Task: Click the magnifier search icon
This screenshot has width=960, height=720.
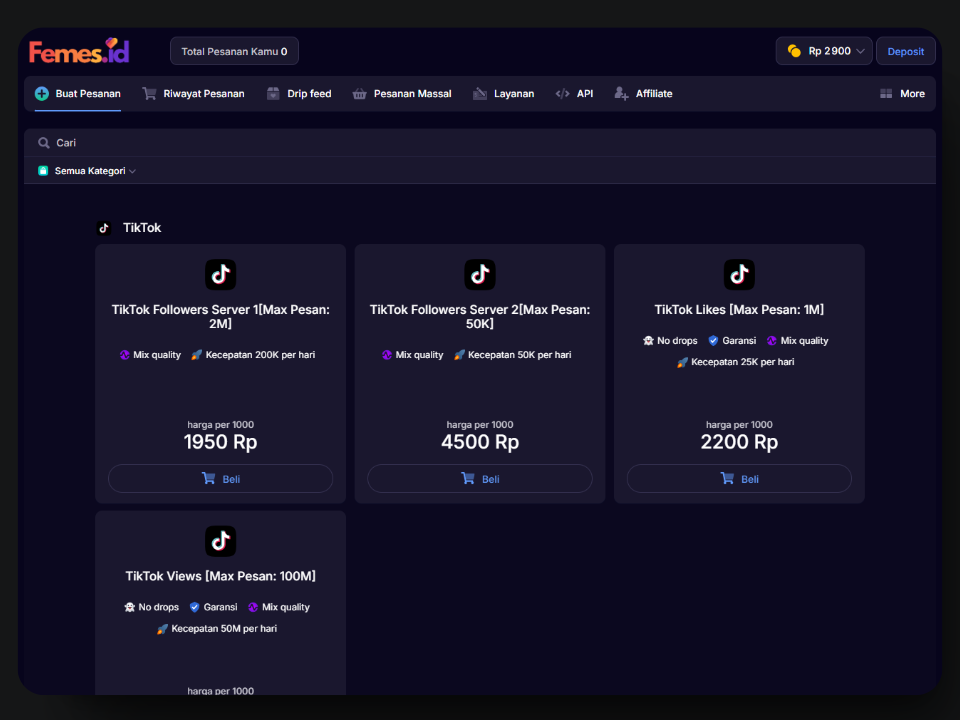Action: tap(44, 143)
